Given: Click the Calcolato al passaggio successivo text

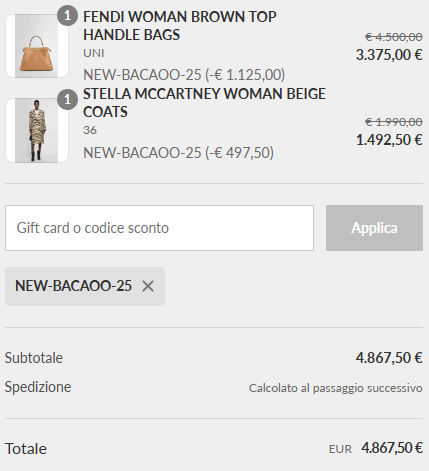Looking at the screenshot, I should tap(336, 388).
